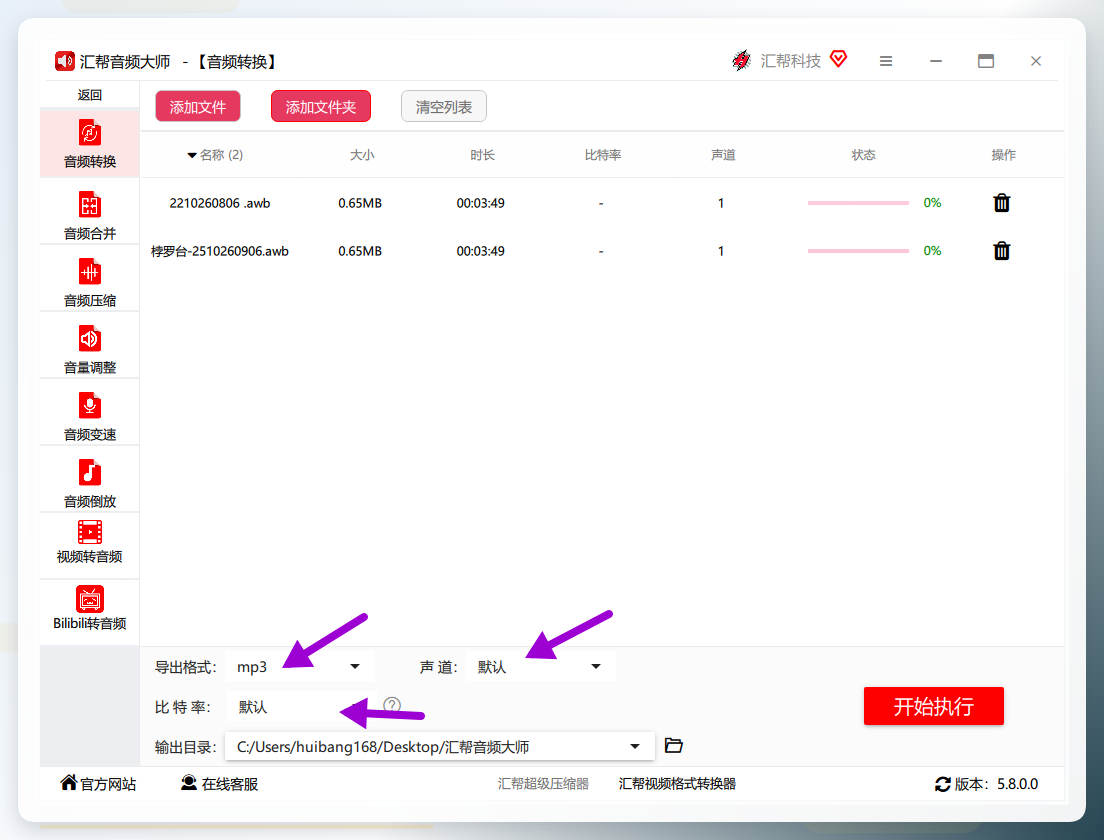Click 返回 to go back
Viewport: 1104px width, 840px height.
[89, 95]
